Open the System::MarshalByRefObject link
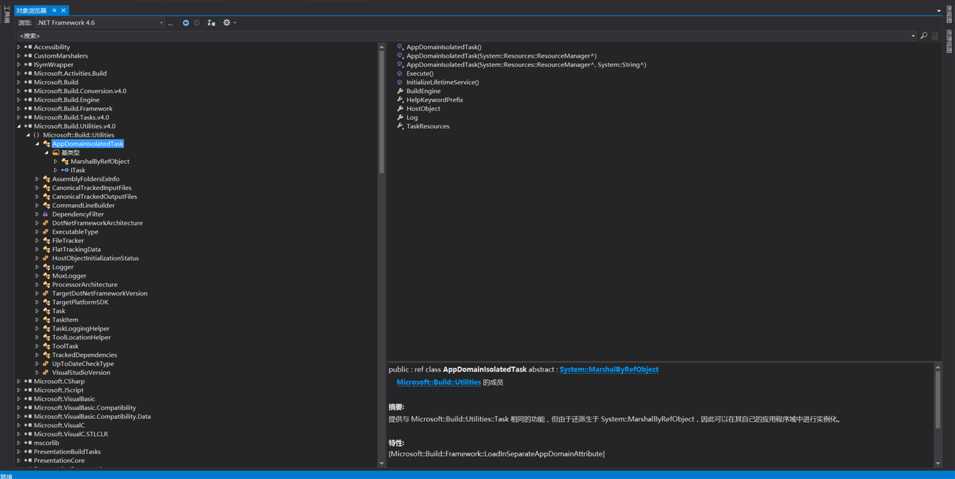 [x=609, y=369]
